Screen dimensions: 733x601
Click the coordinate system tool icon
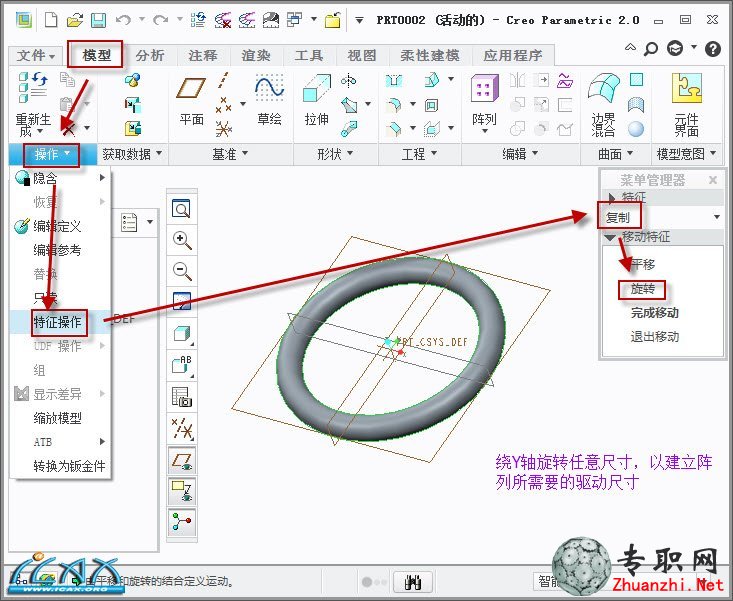coord(223,128)
